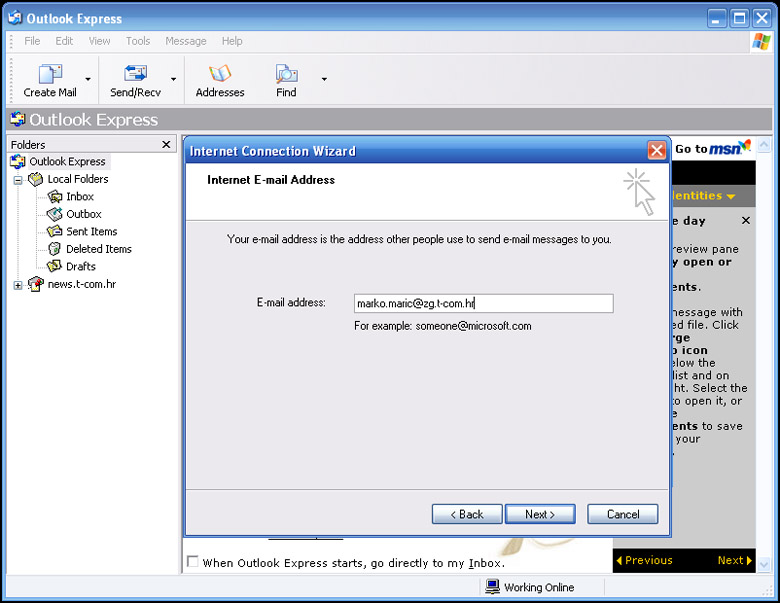Click the Back button in wizard
This screenshot has height=603, width=780.
(x=467, y=514)
